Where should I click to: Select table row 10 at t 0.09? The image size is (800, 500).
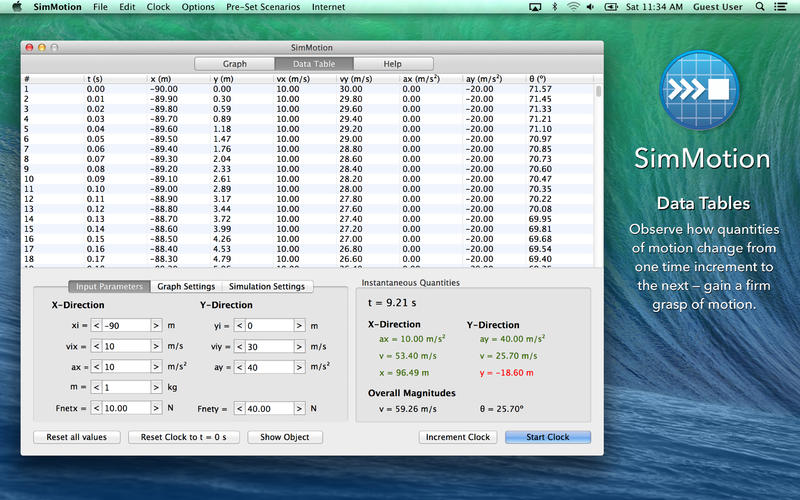(308, 179)
